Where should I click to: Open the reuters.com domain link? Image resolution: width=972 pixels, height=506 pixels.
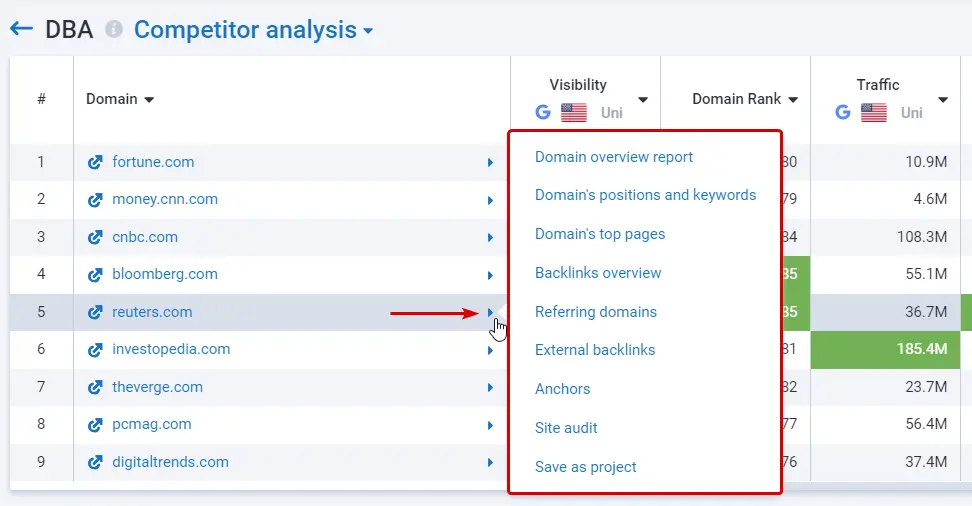pyautogui.click(x=152, y=312)
